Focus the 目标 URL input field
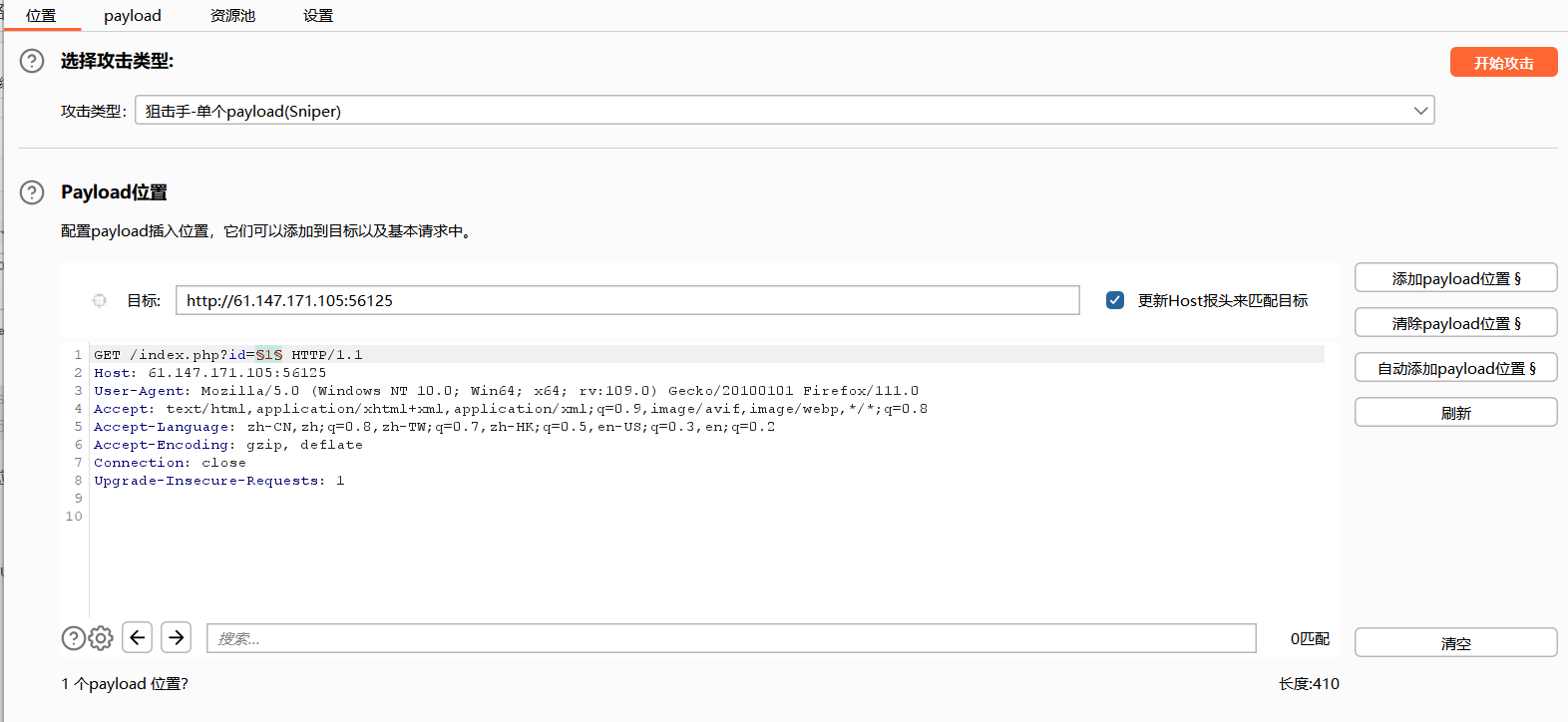The image size is (1568, 722). pos(627,300)
